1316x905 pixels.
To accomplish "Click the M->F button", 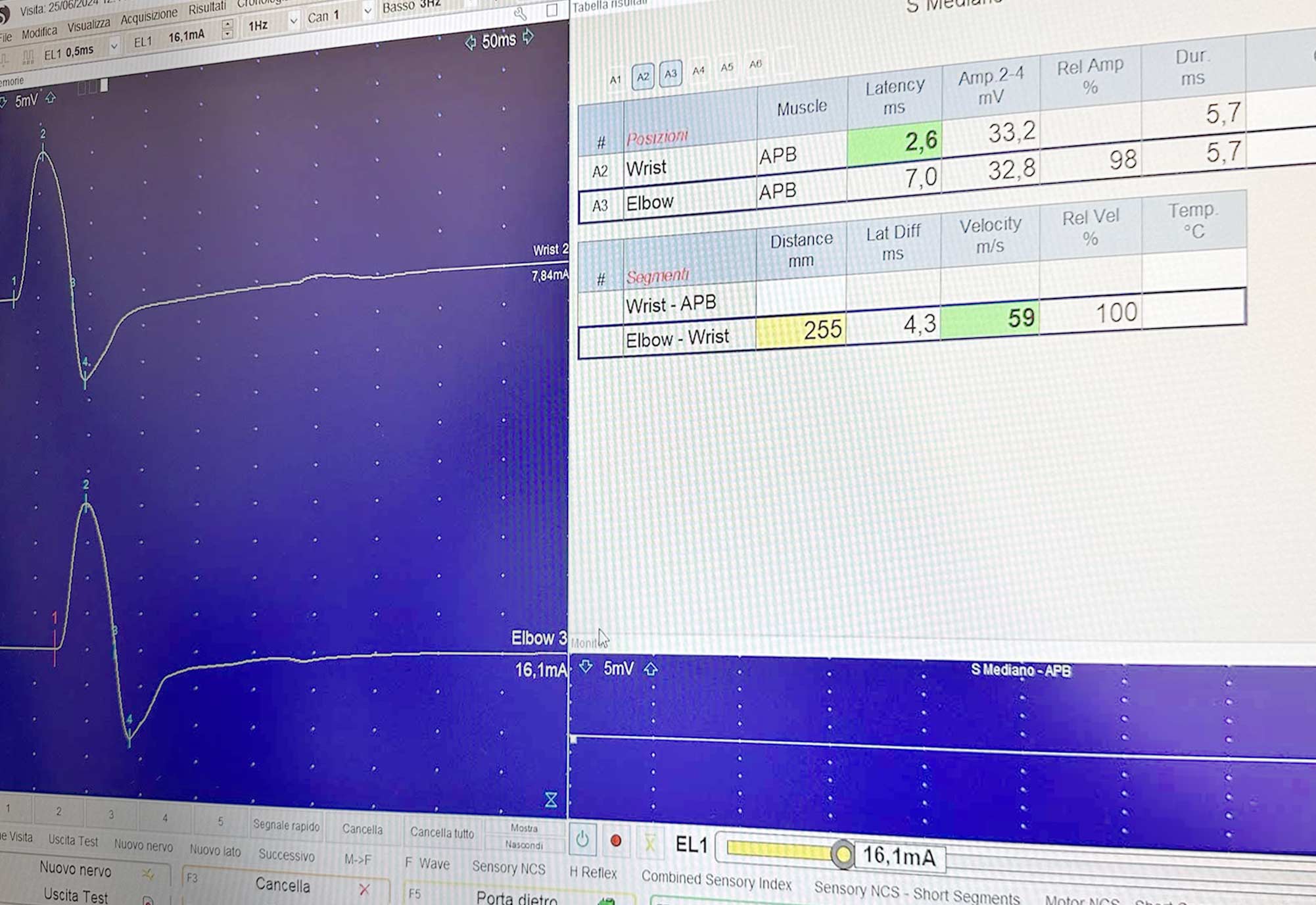I will [358, 859].
